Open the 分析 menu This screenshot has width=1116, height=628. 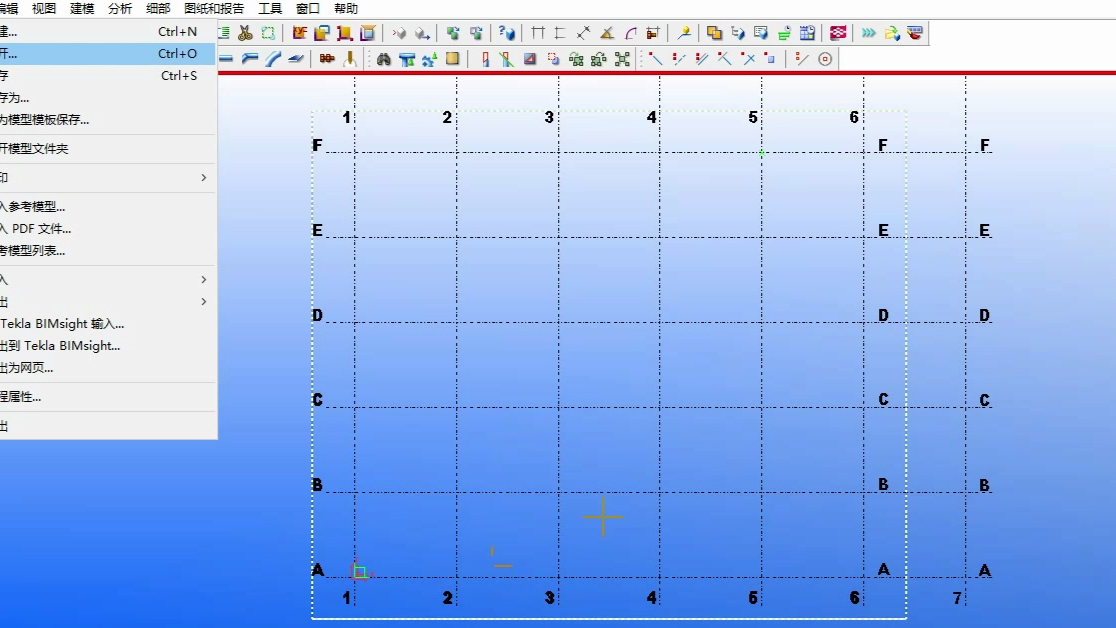pos(120,9)
